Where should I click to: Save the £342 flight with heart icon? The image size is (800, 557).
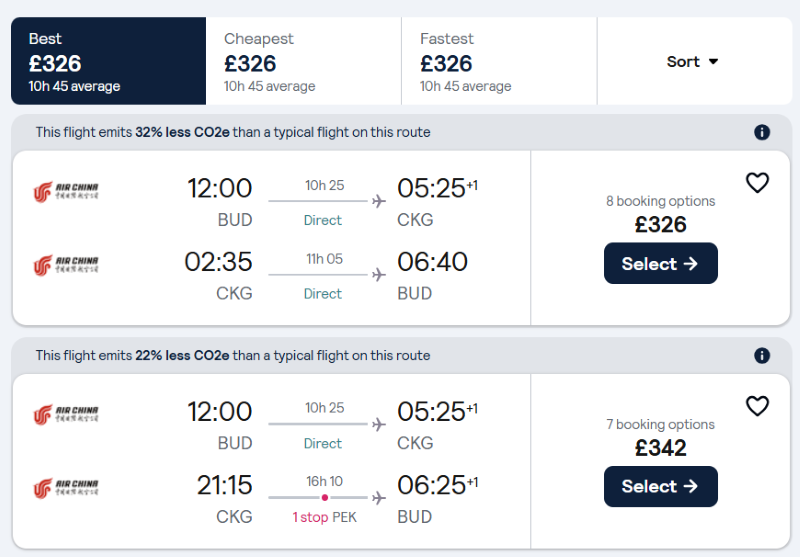[x=757, y=406]
